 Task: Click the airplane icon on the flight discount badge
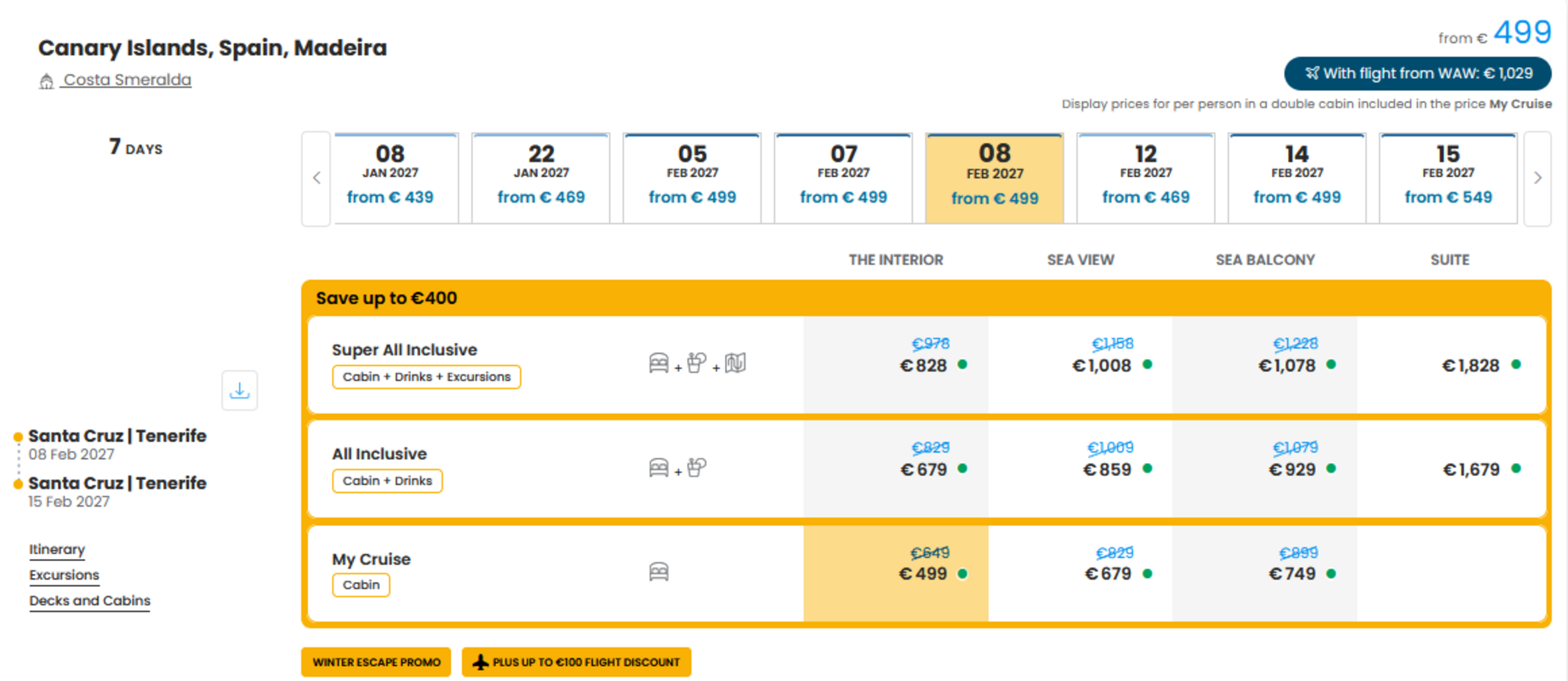click(x=481, y=661)
